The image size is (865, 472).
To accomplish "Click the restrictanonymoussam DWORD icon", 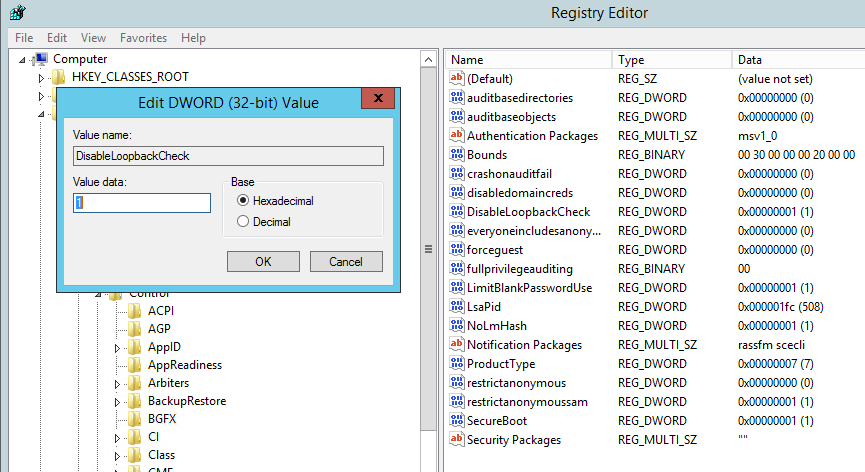I will click(x=456, y=401).
